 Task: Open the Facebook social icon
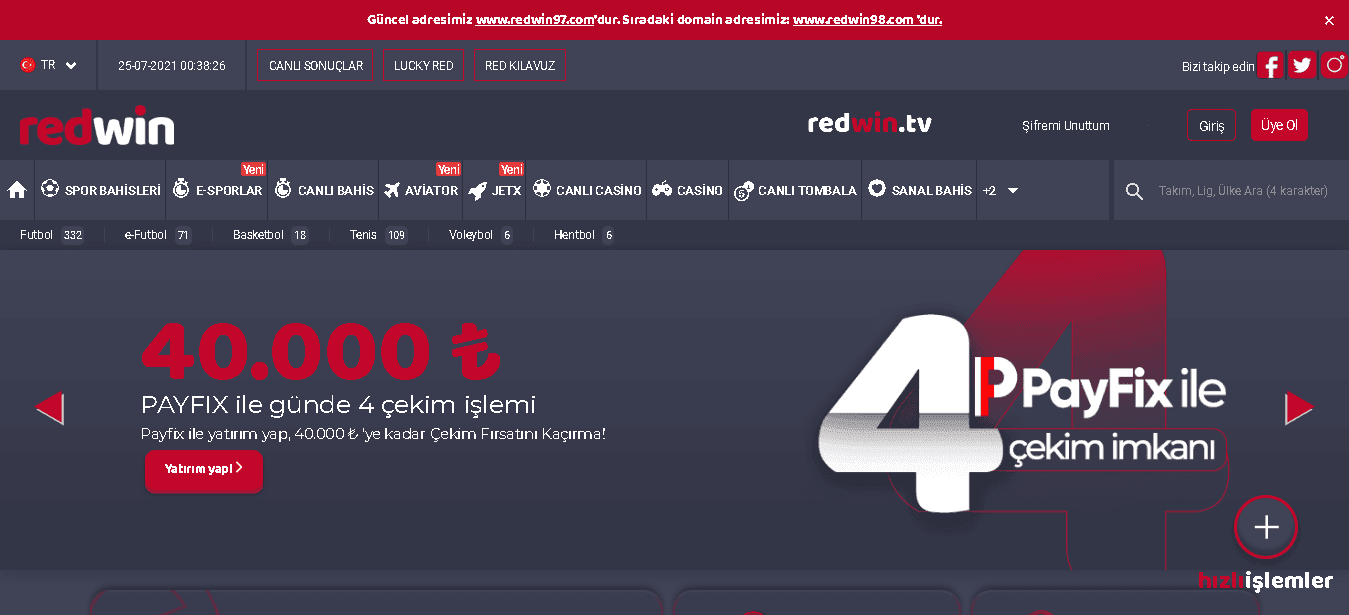[1270, 66]
